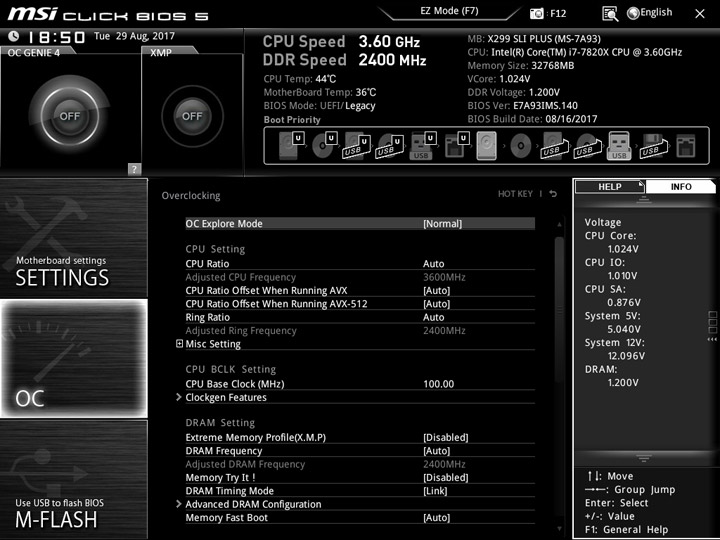Viewport: 720px width, 540px height.
Task: Click the BIOS Ver E7A93IMS.140 text
Action: point(523,106)
